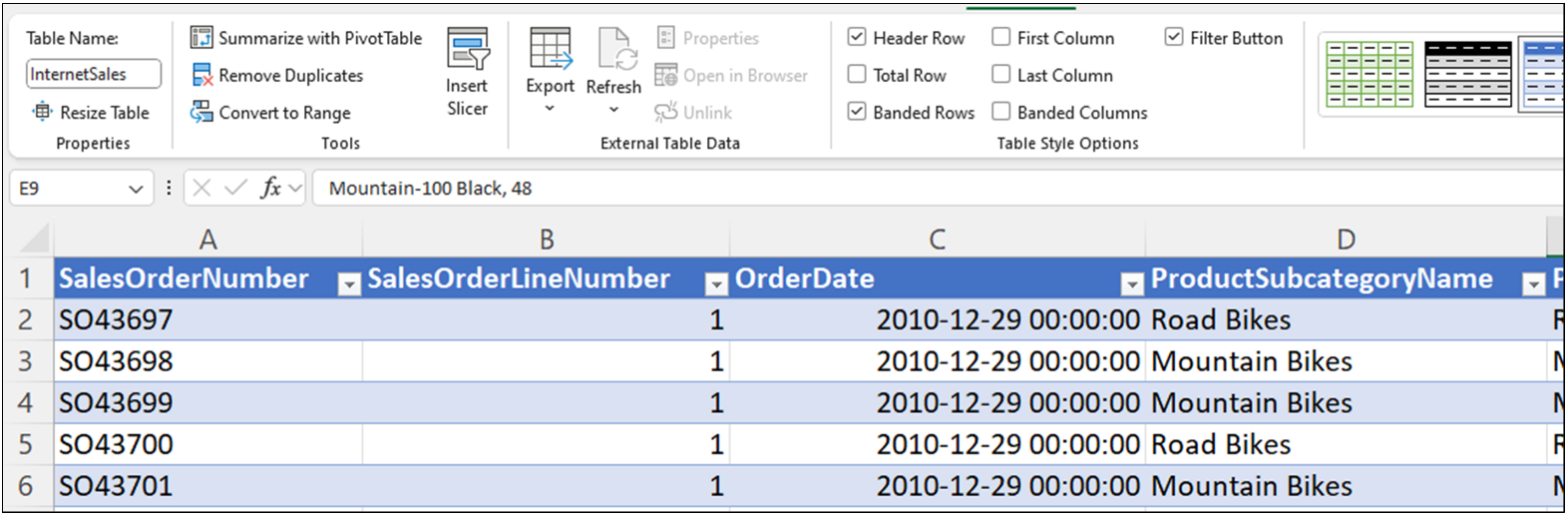Select the green table style swatch
Image resolution: width=1568 pixels, height=516 pixels.
(1369, 75)
